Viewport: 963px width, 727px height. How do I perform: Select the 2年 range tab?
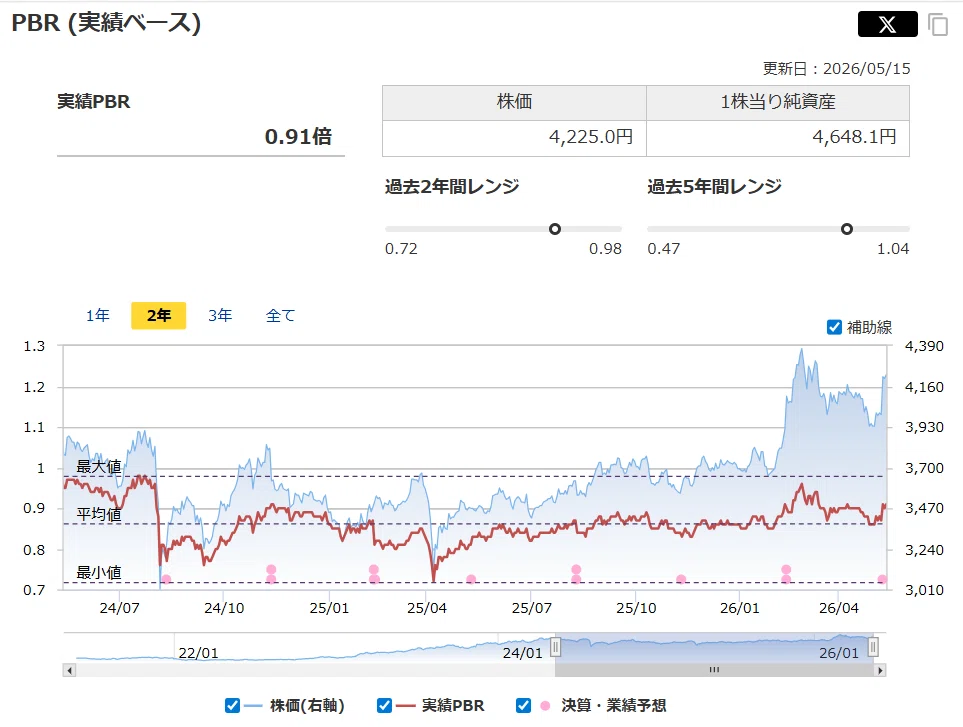(158, 316)
